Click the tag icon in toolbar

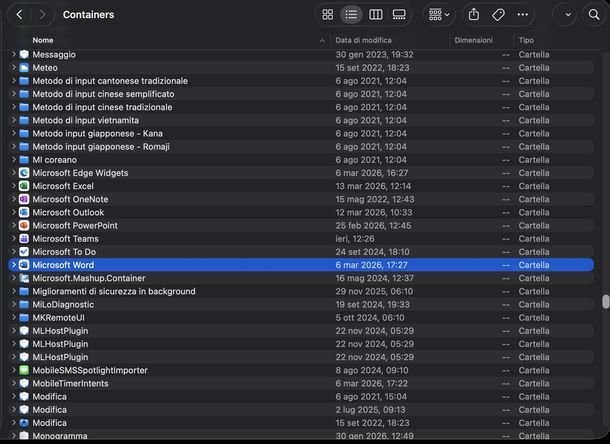coord(498,15)
